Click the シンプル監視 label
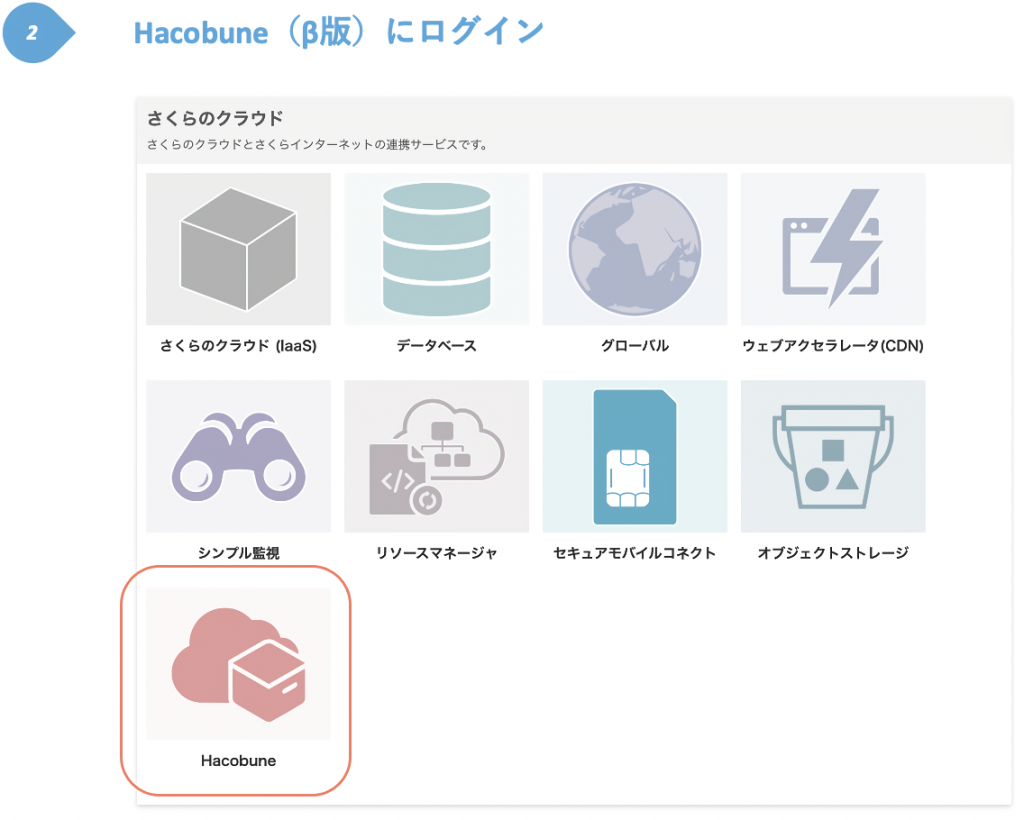The image size is (1024, 820). coord(238,554)
